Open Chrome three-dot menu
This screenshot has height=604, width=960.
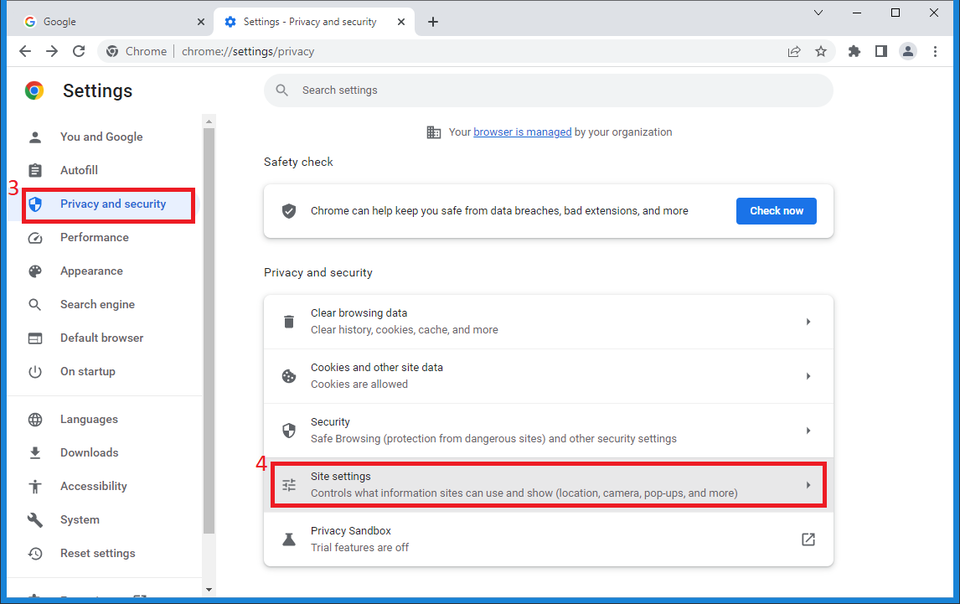[936, 51]
